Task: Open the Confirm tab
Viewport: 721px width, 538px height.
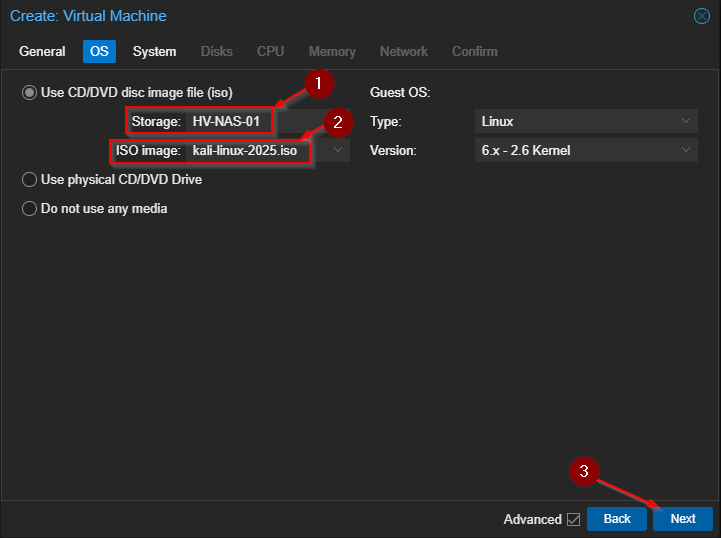Action: (474, 51)
